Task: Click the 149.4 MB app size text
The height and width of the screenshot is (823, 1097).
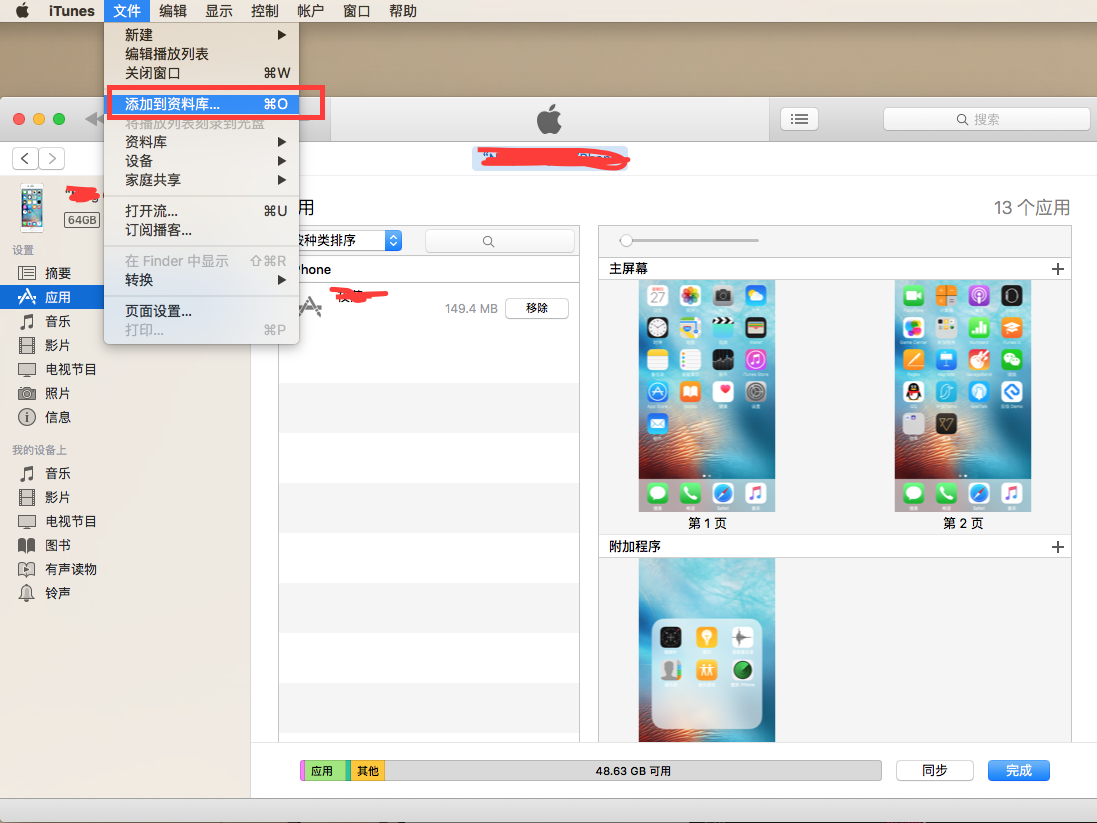Action: tap(471, 309)
